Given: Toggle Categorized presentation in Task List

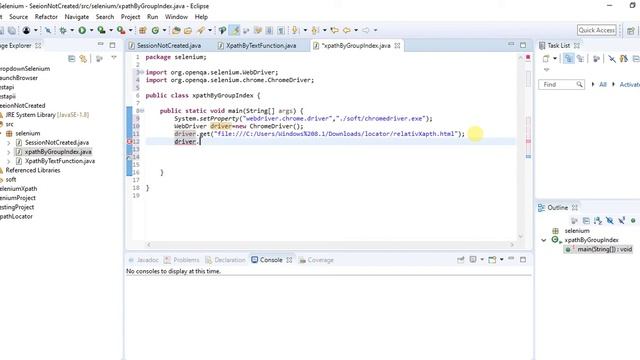Looking at the screenshot, I should [x=569, y=59].
